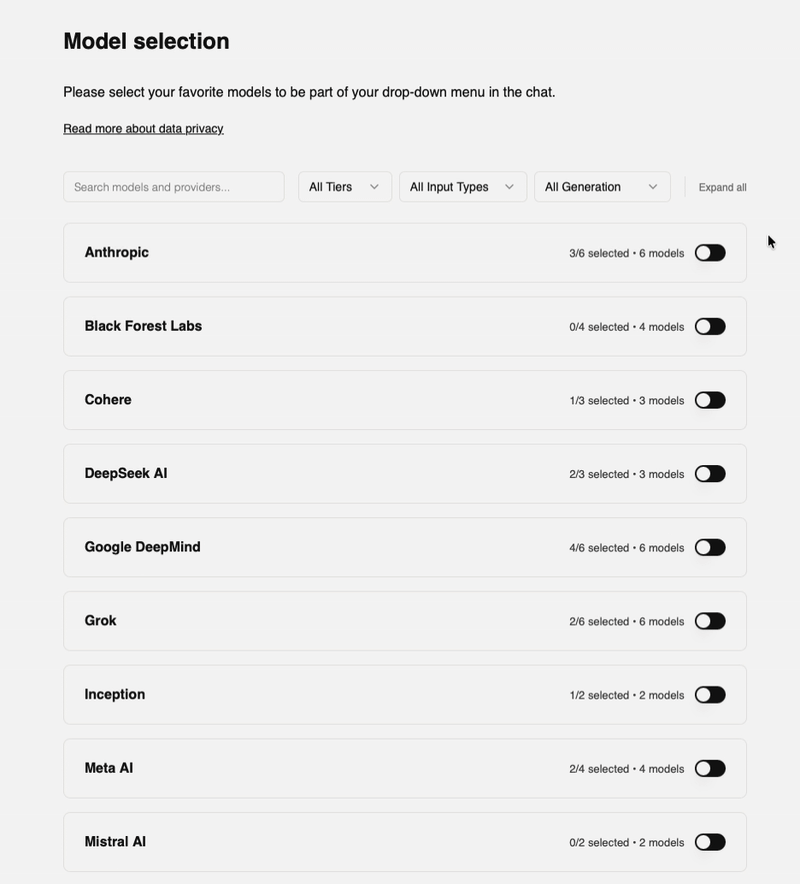Click Expand all providers
800x884 pixels.
(722, 187)
